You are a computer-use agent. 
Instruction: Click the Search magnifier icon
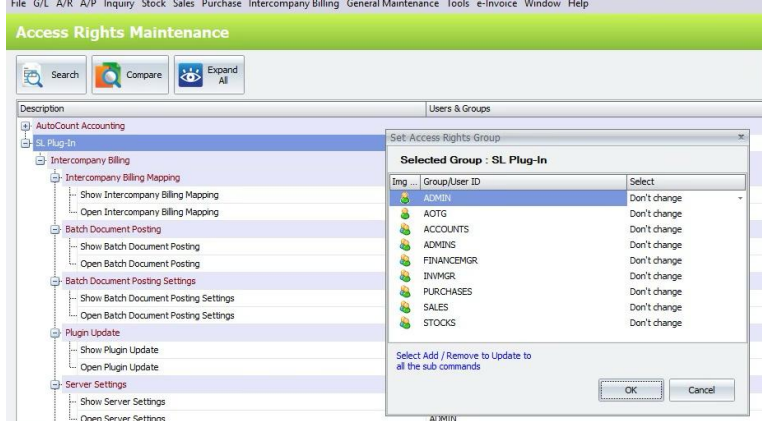coord(33,75)
